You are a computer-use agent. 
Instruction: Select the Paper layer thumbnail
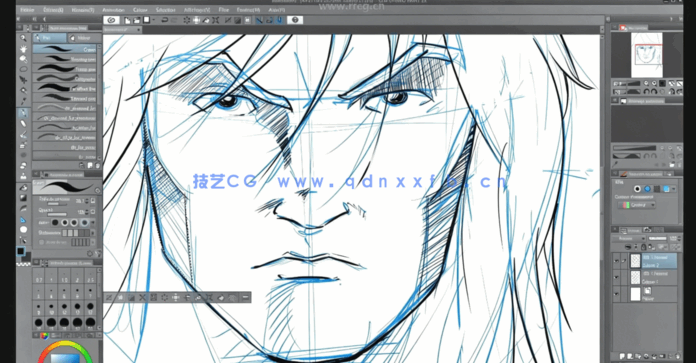[636, 294]
